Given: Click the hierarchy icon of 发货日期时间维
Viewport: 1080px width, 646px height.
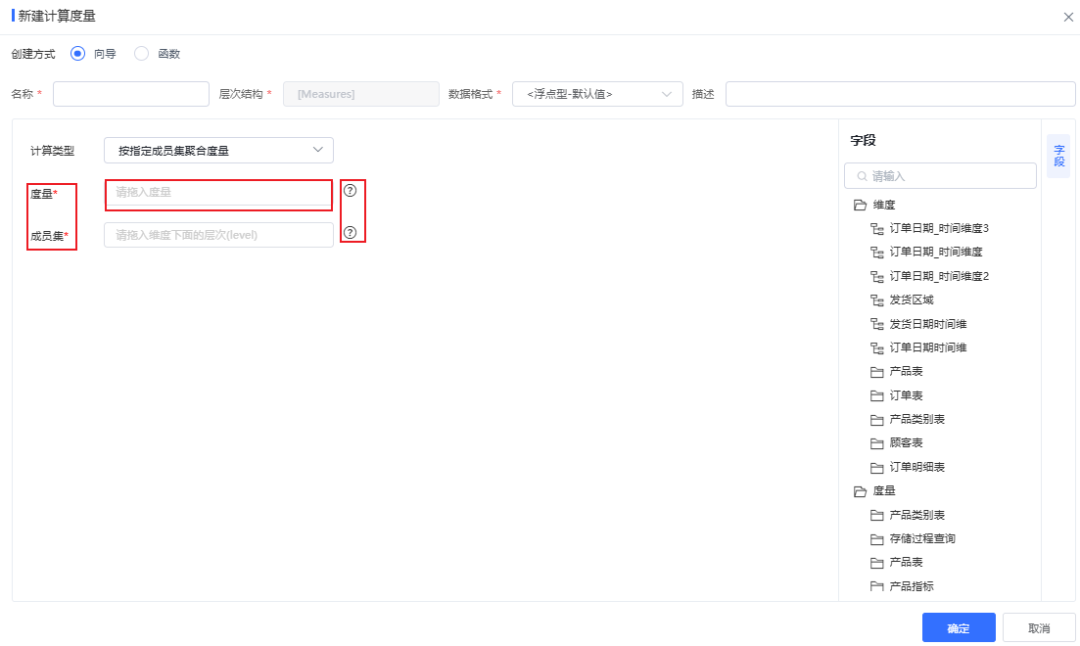Looking at the screenshot, I should (x=877, y=324).
